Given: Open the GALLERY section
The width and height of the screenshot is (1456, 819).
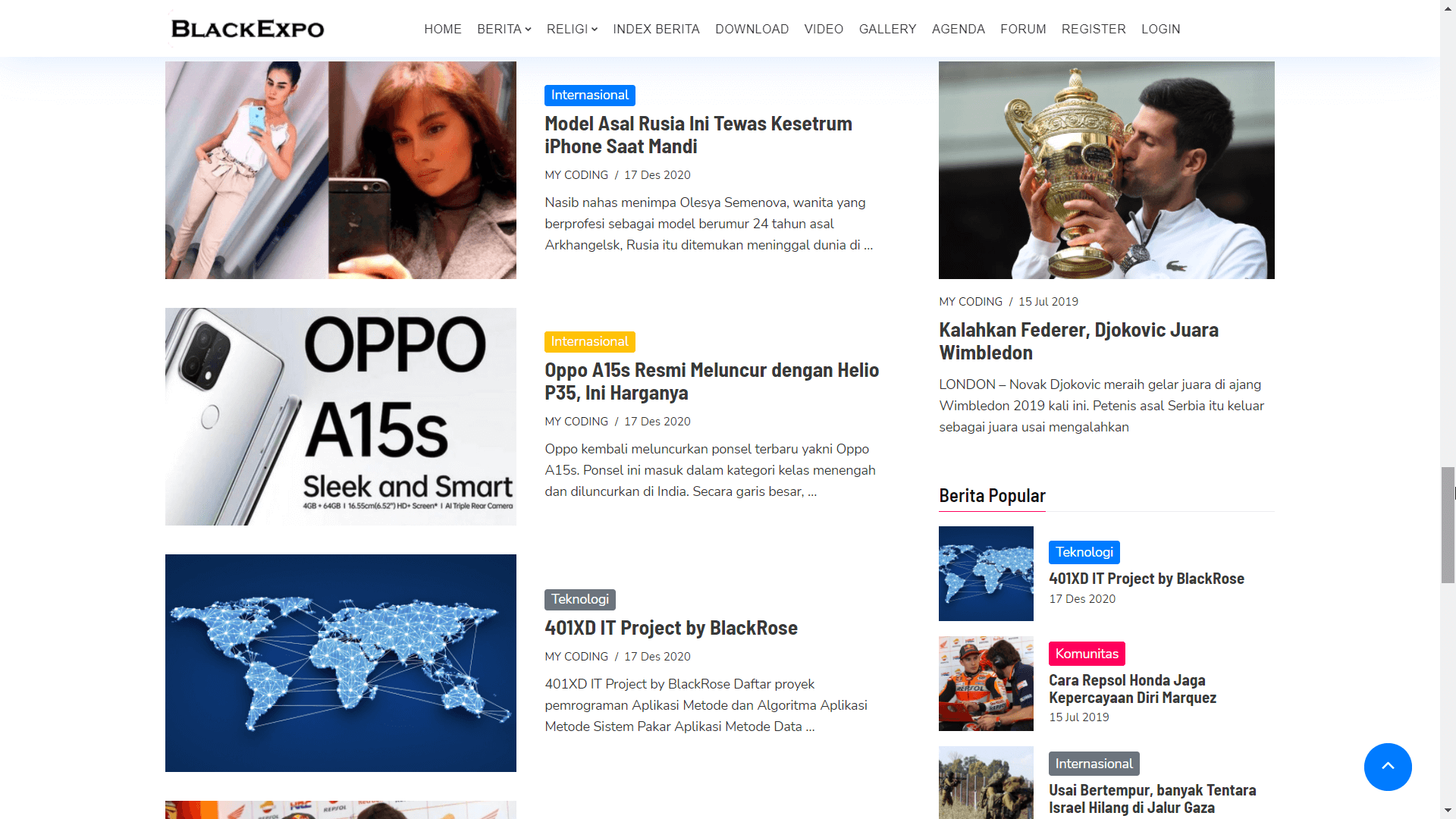Looking at the screenshot, I should click(x=887, y=29).
